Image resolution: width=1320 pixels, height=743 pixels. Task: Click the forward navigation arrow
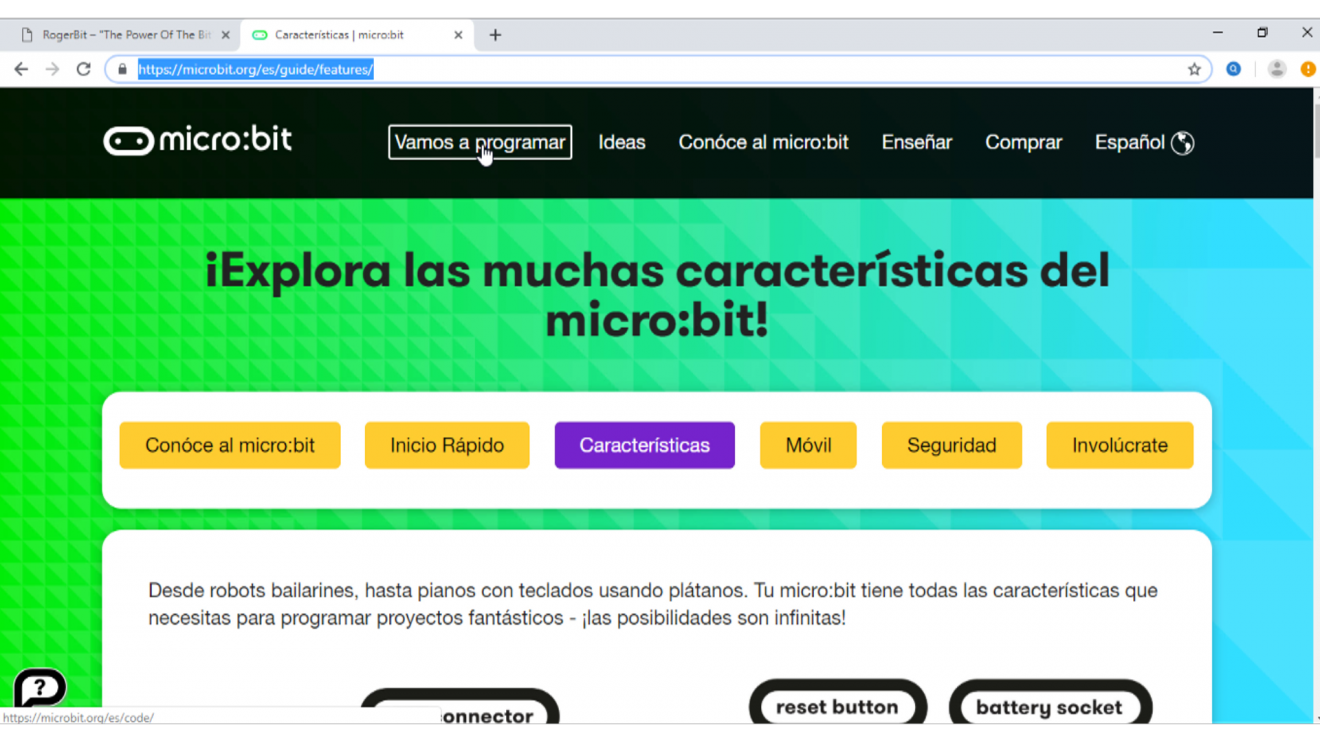[51, 69]
